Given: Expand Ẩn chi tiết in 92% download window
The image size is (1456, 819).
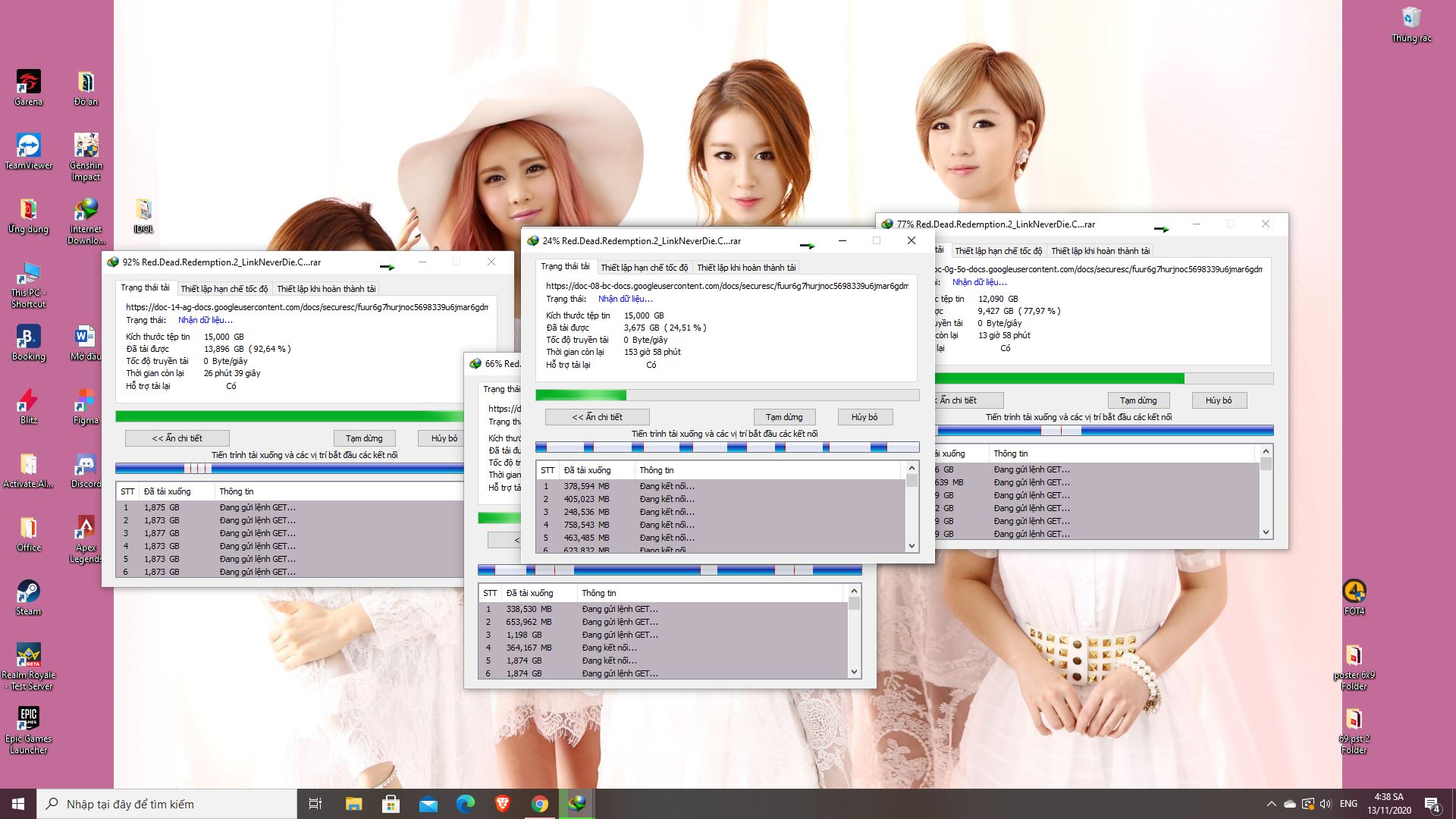Looking at the screenshot, I should (177, 437).
